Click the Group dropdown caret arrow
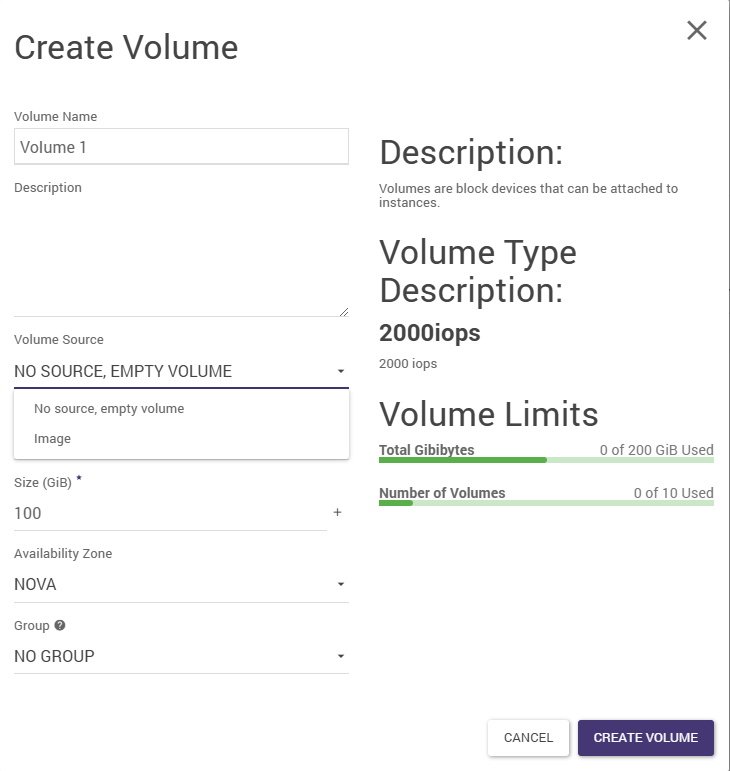 coord(340,657)
